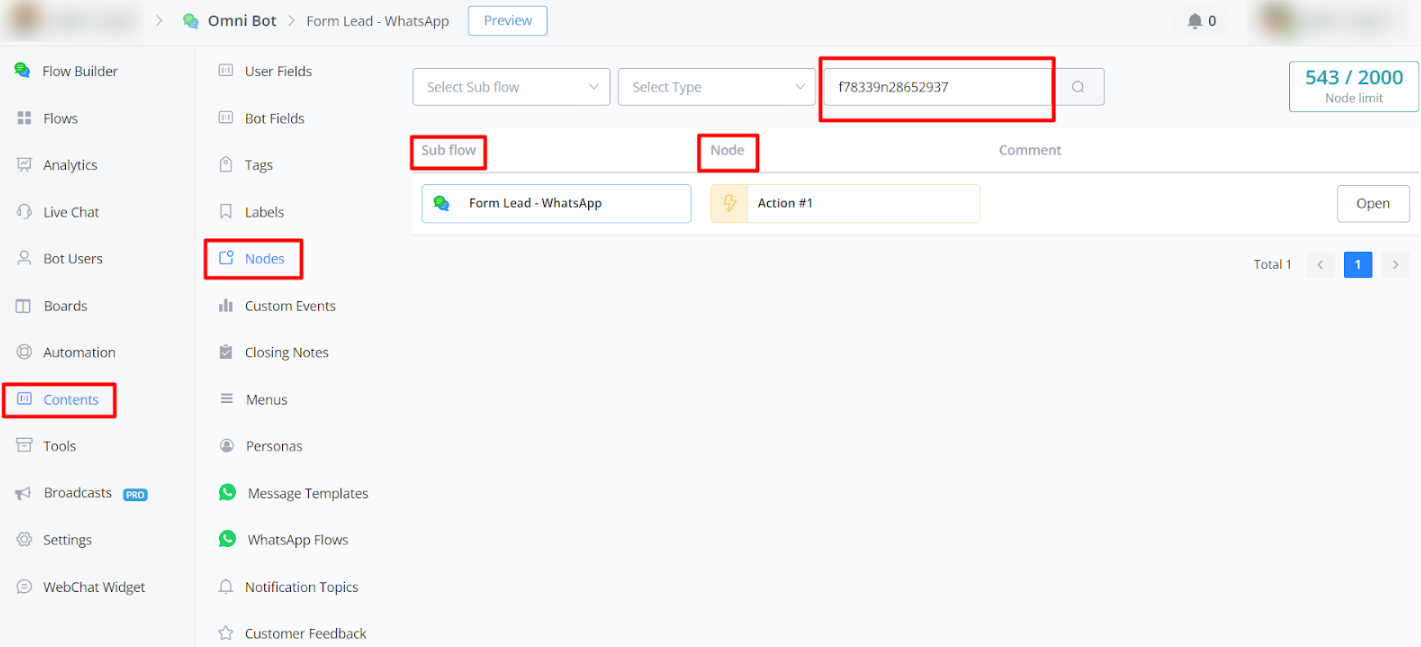Select page 1 in pagination
This screenshot has width=1421, height=647.
click(1357, 265)
